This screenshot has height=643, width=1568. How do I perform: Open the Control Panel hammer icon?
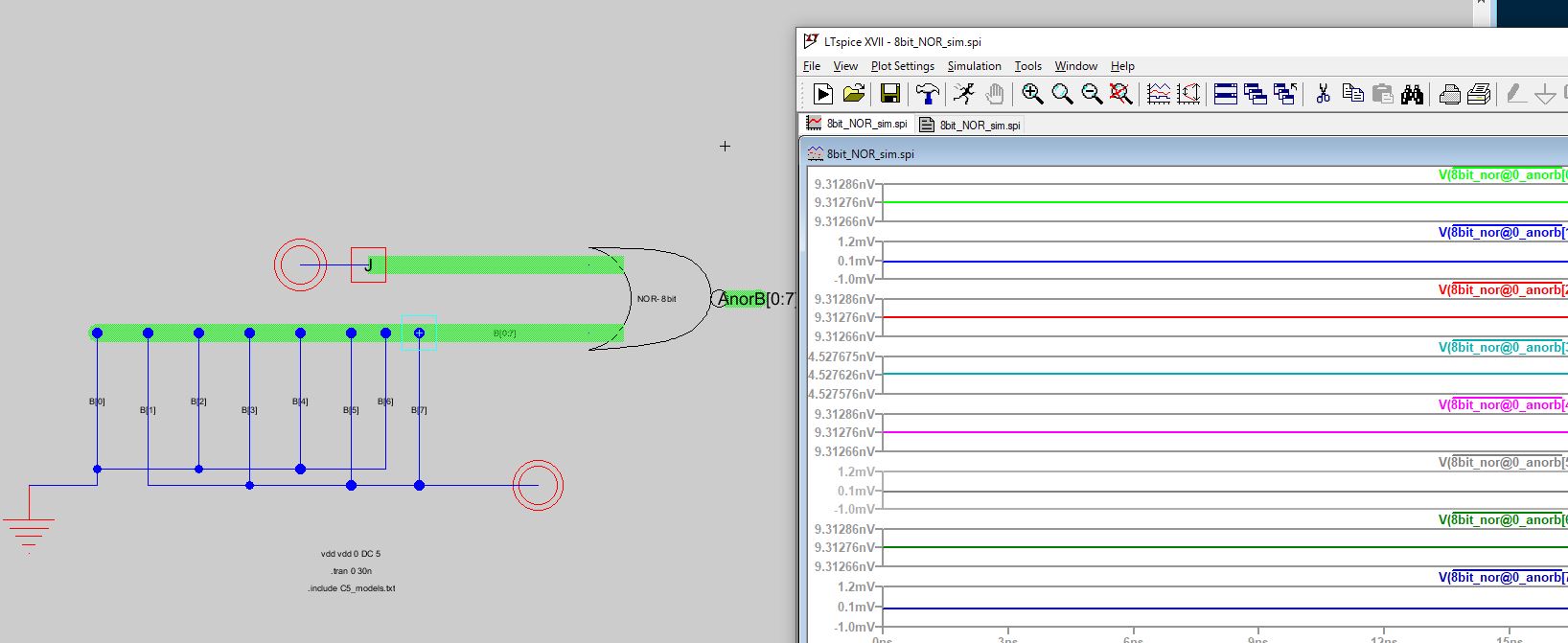[927, 94]
